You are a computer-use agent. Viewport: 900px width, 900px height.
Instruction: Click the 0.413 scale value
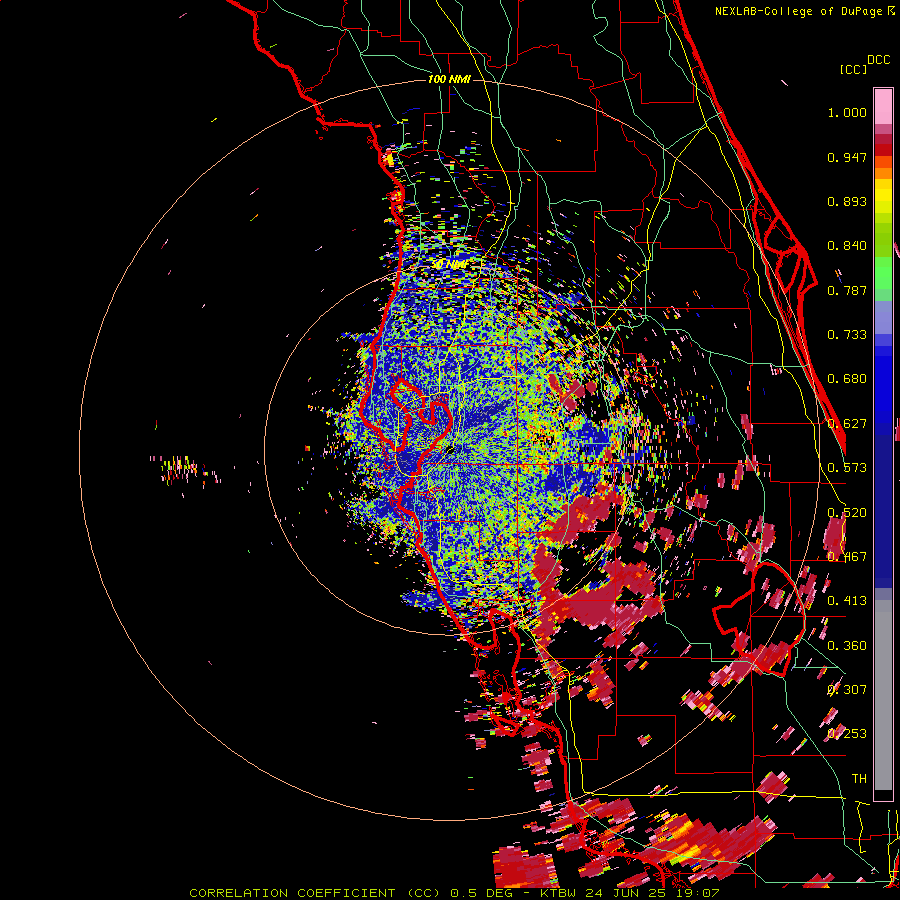click(x=847, y=601)
